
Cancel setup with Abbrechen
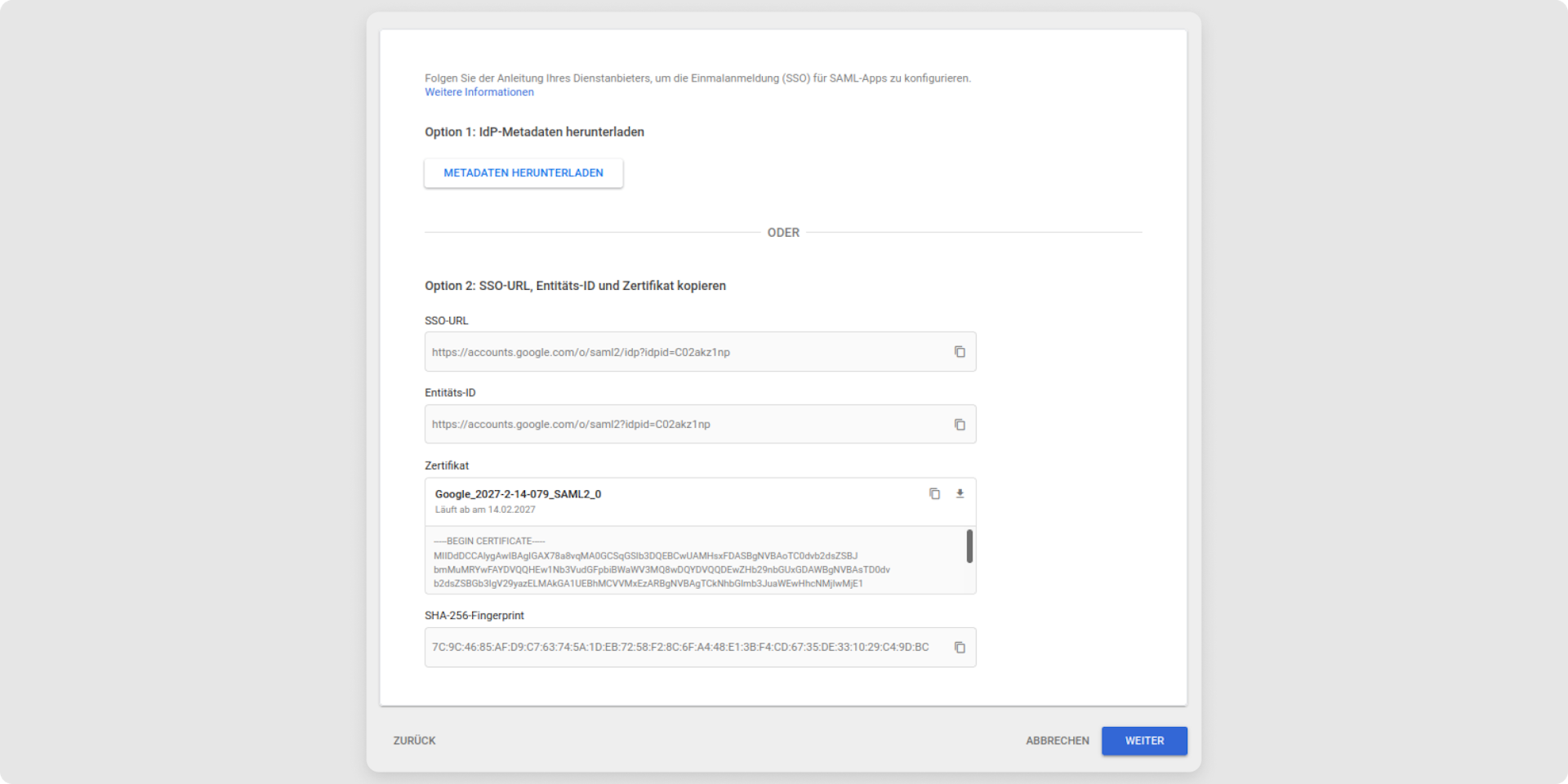pyautogui.click(x=1058, y=741)
